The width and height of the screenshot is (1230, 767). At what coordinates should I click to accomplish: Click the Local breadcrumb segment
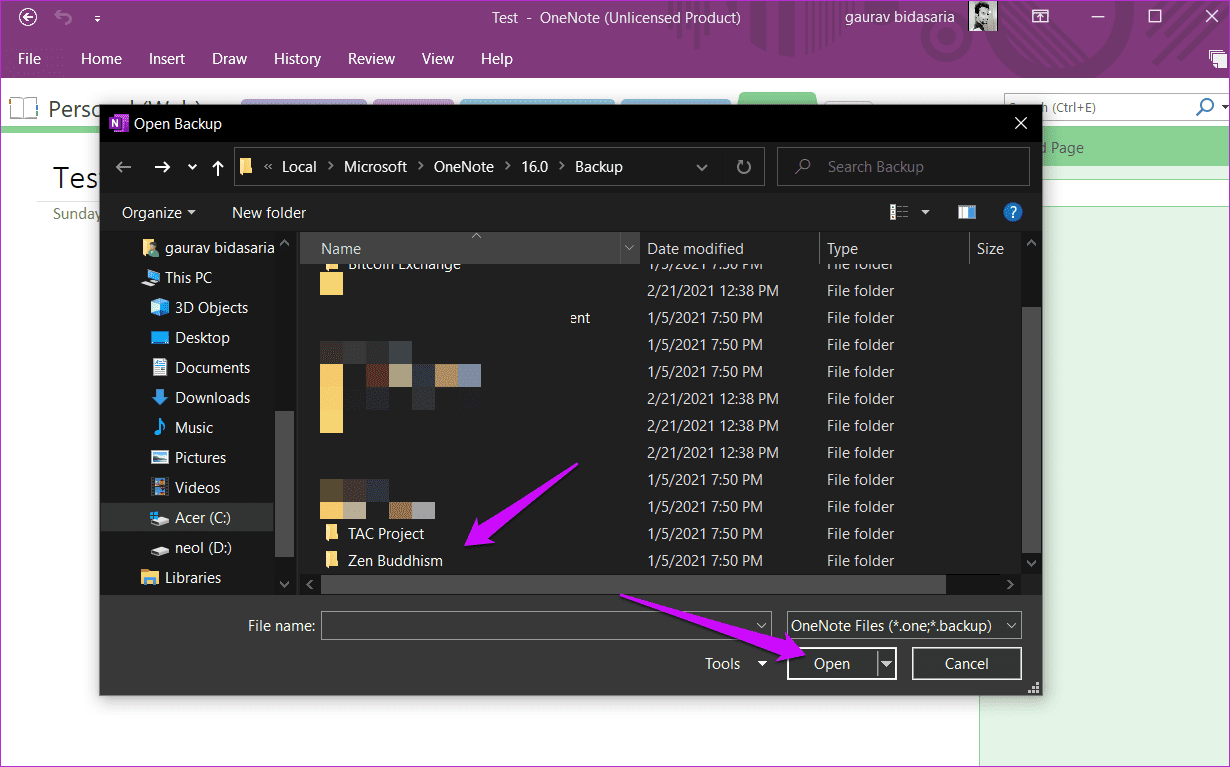click(x=298, y=167)
